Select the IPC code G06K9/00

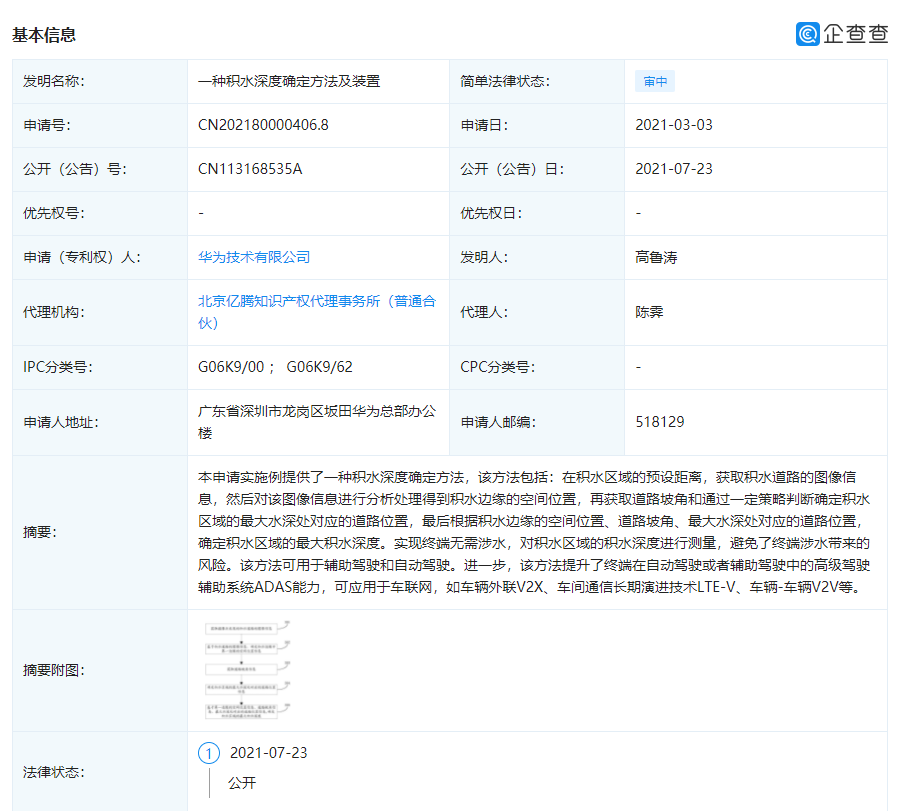[x=229, y=367]
